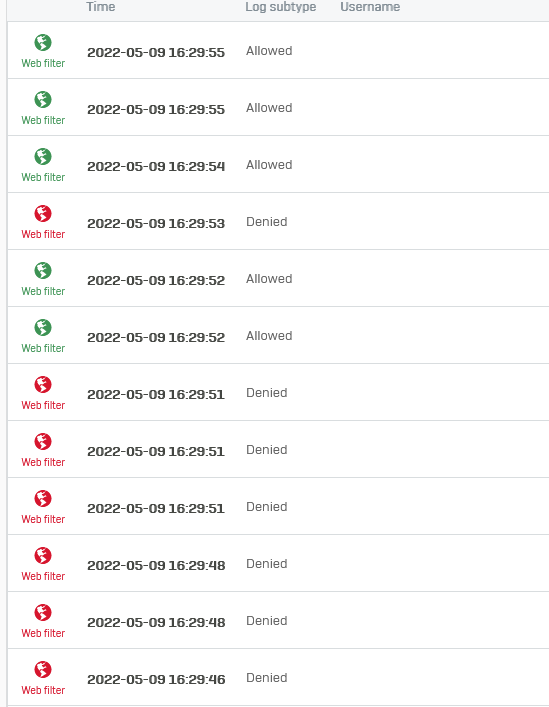
Task: Select Denied subtype in 16:29:46 row
Action: click(x=266, y=677)
